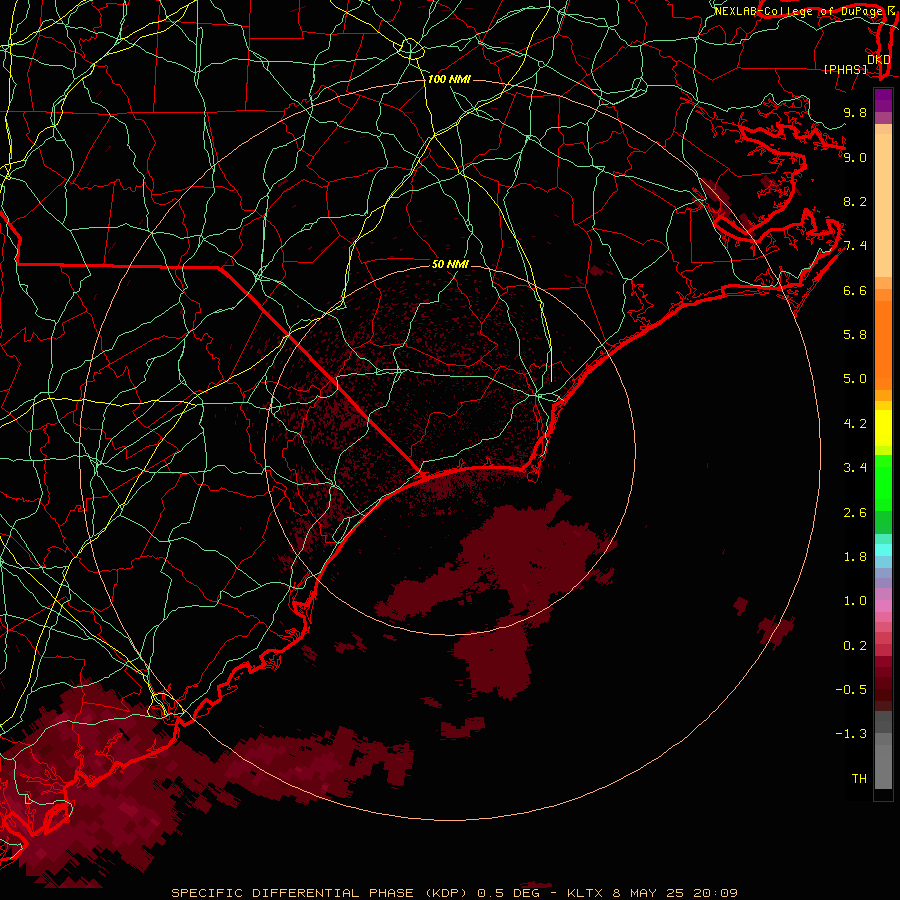
Task: Click the 8.2 value on color scale
Action: point(855,201)
